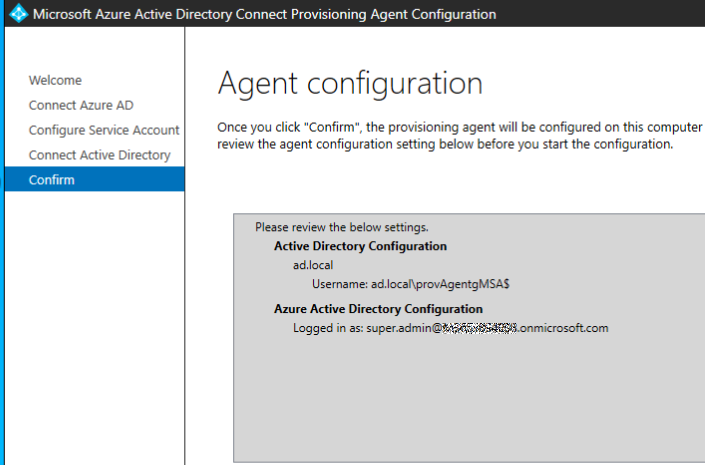Open the Configure Service Account step
This screenshot has height=465, width=705.
coord(104,130)
